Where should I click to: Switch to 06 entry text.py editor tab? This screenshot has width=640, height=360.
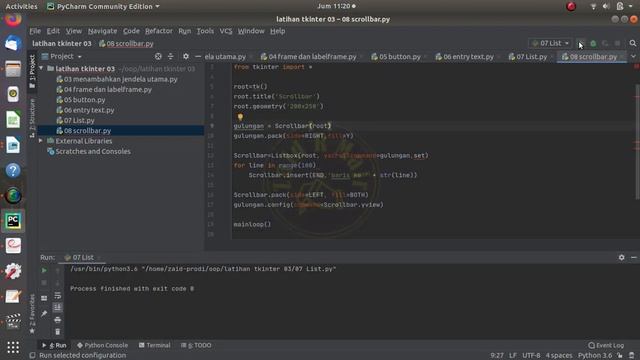pyautogui.click(x=467, y=57)
